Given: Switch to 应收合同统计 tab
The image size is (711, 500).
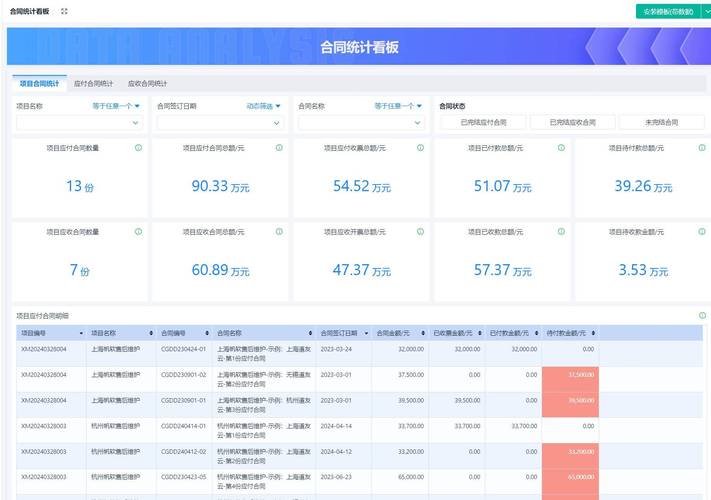Looking at the screenshot, I should [147, 84].
